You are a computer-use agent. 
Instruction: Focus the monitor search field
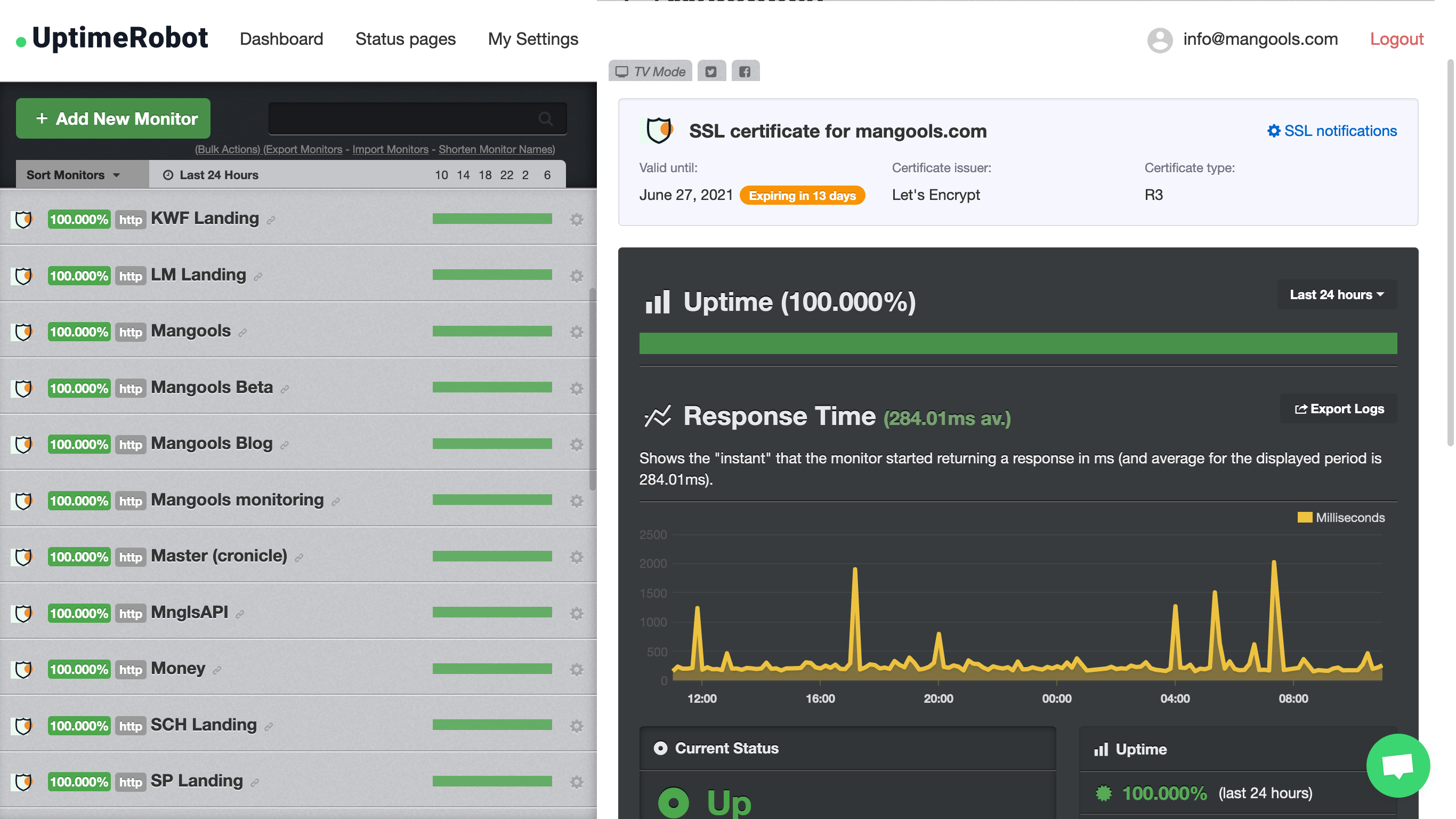[x=401, y=119]
